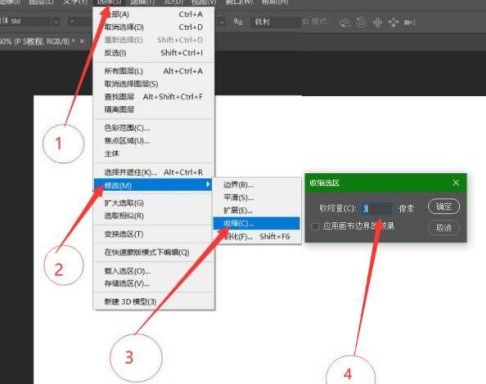Open 焦点区域(U)... focus area

(153, 141)
